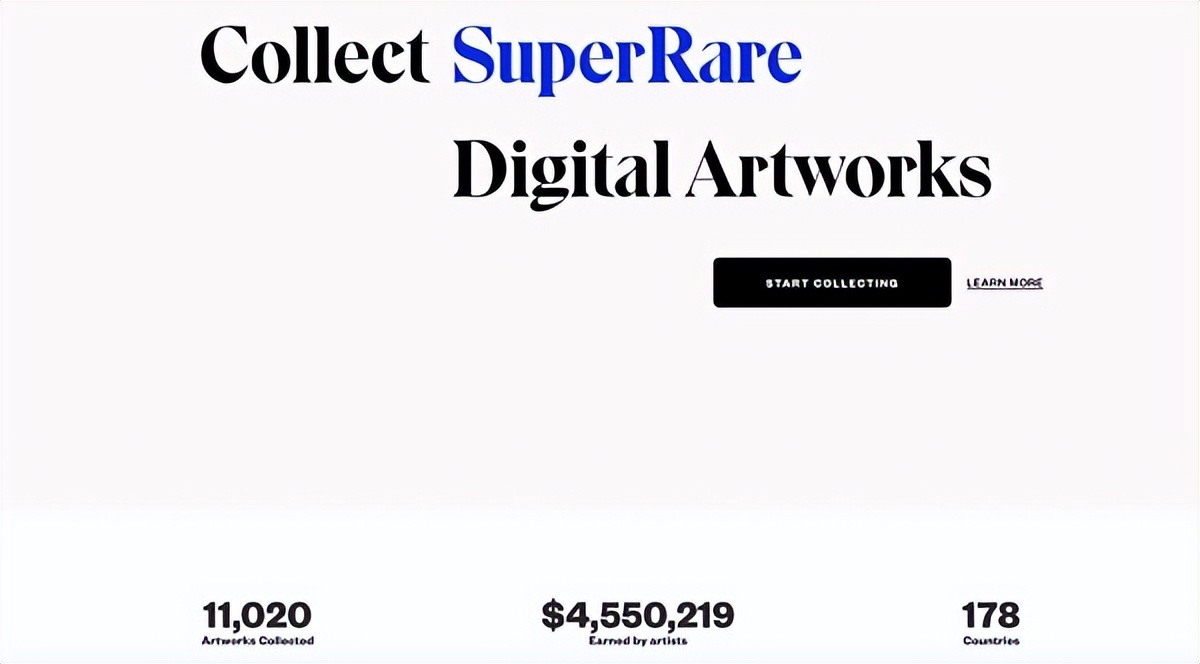
Task: Select the 178 statistic number
Action: 990,615
